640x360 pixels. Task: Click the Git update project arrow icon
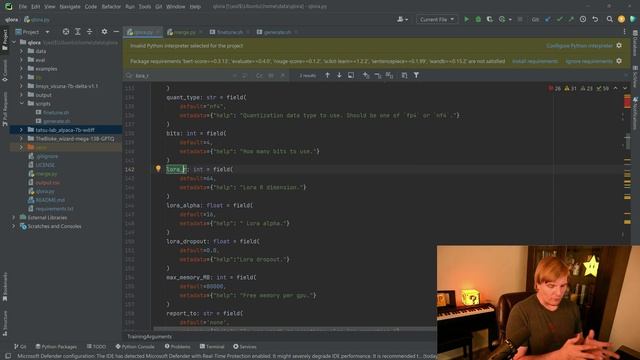548,19
